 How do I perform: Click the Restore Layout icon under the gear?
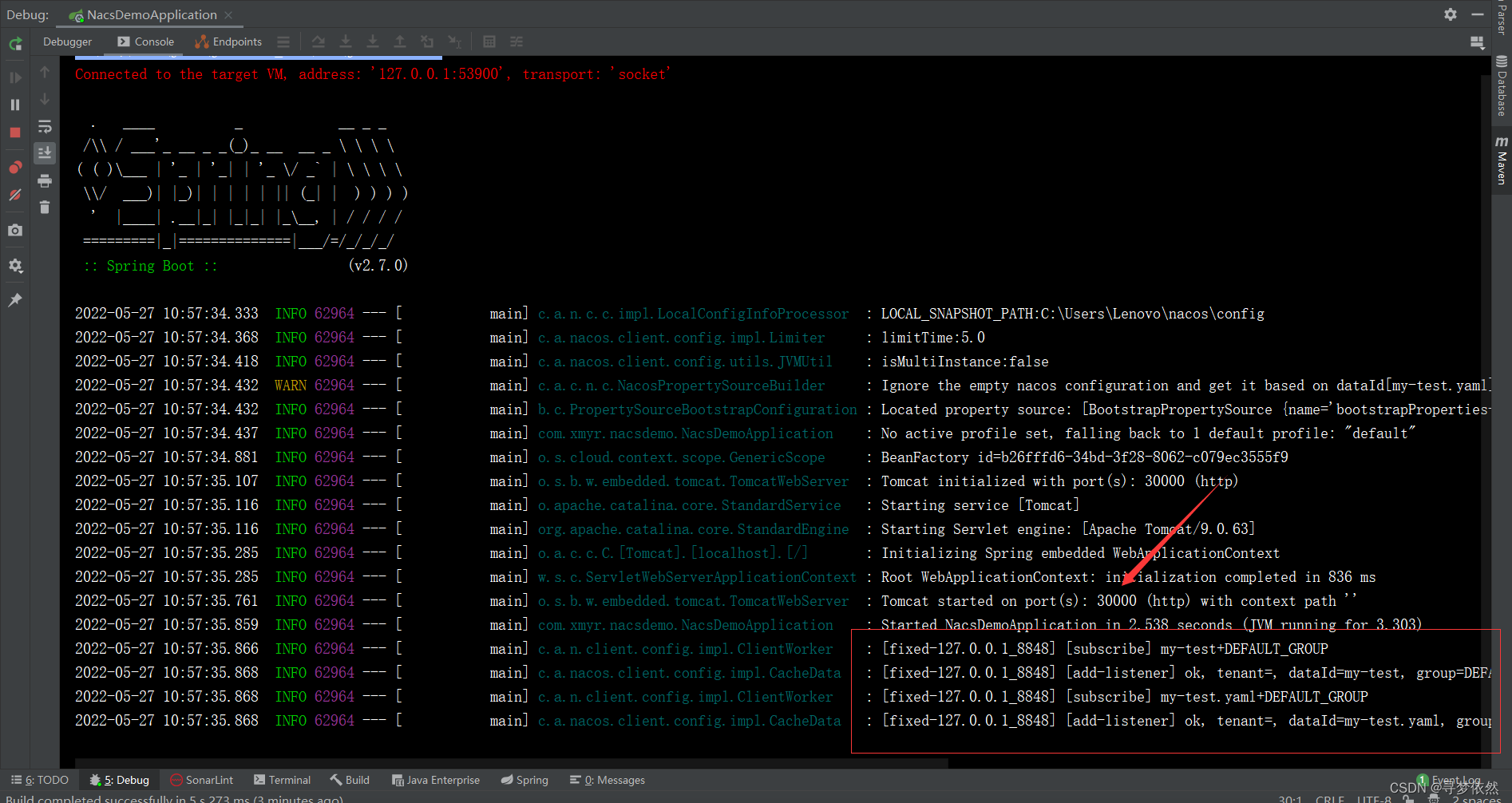tap(1478, 42)
